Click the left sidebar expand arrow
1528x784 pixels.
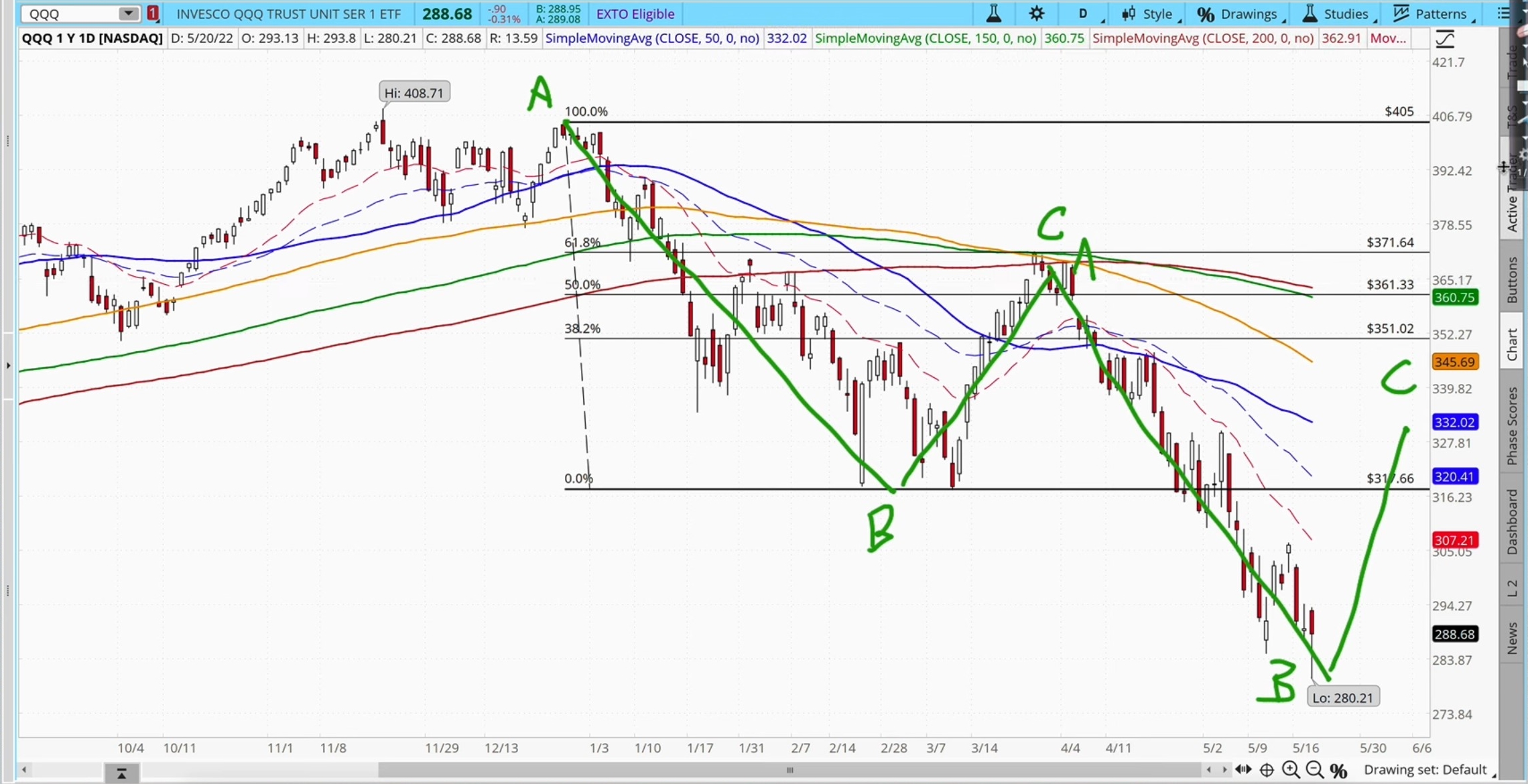8,365
